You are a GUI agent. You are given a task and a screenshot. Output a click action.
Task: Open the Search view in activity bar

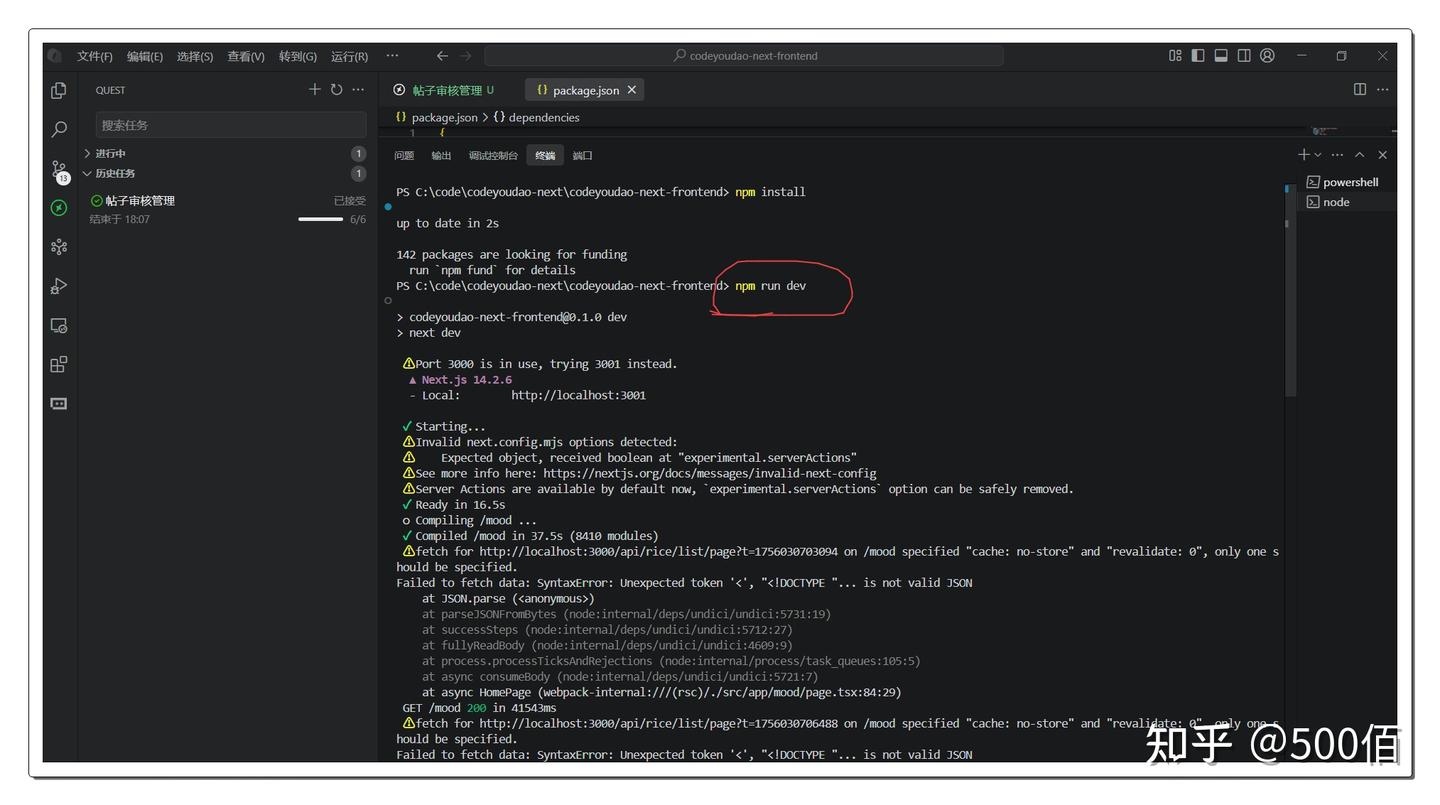[59, 129]
